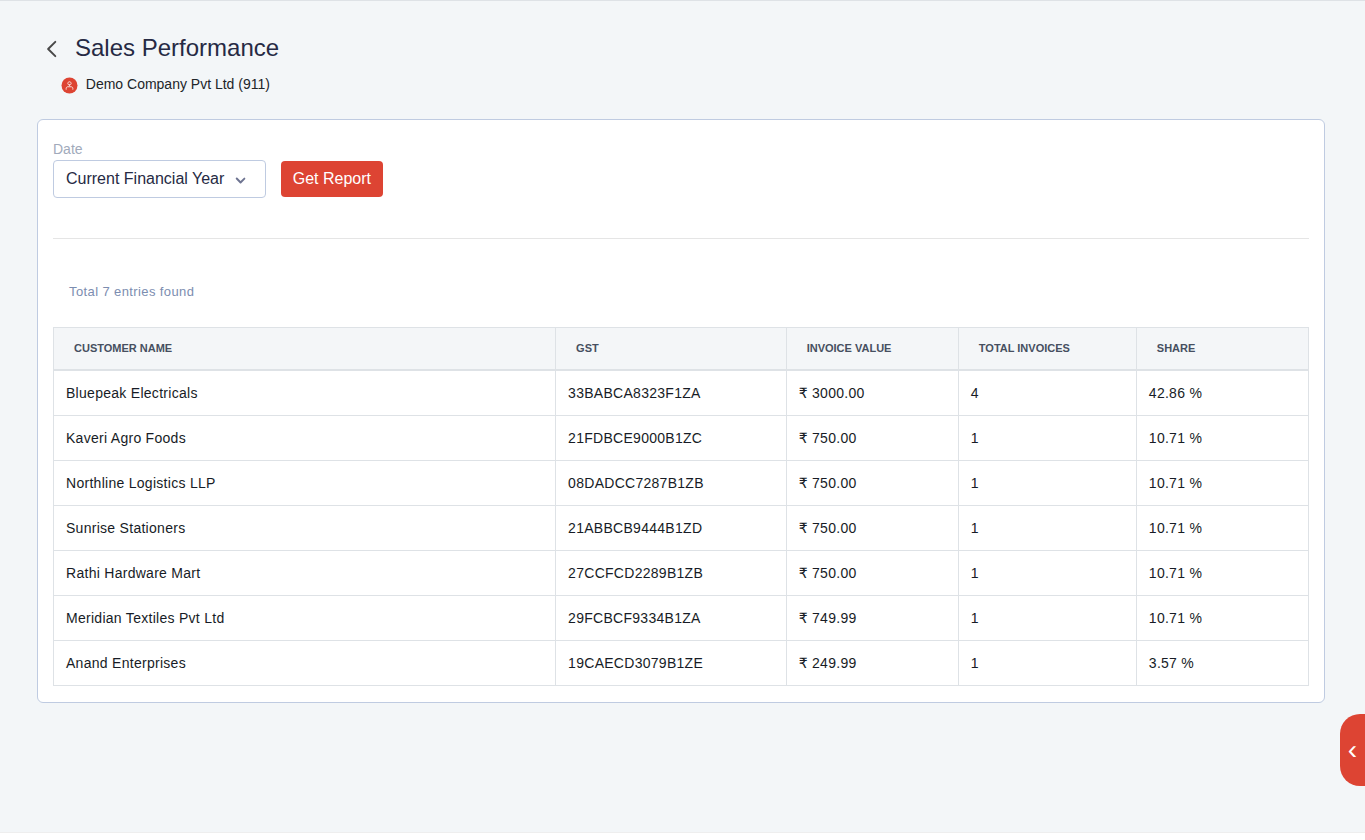Click GST number 33BABCA8323F1ZA
The width and height of the screenshot is (1365, 840).
pyautogui.click(x=634, y=393)
